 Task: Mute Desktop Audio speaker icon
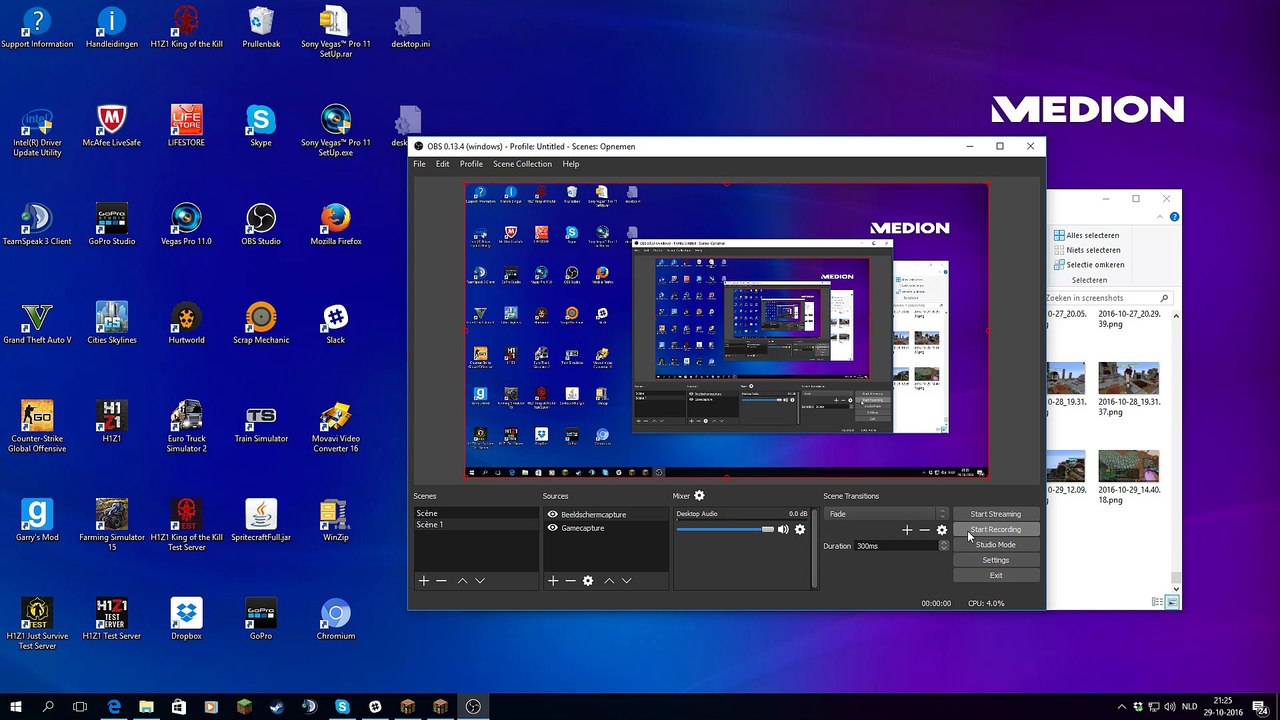pos(783,529)
